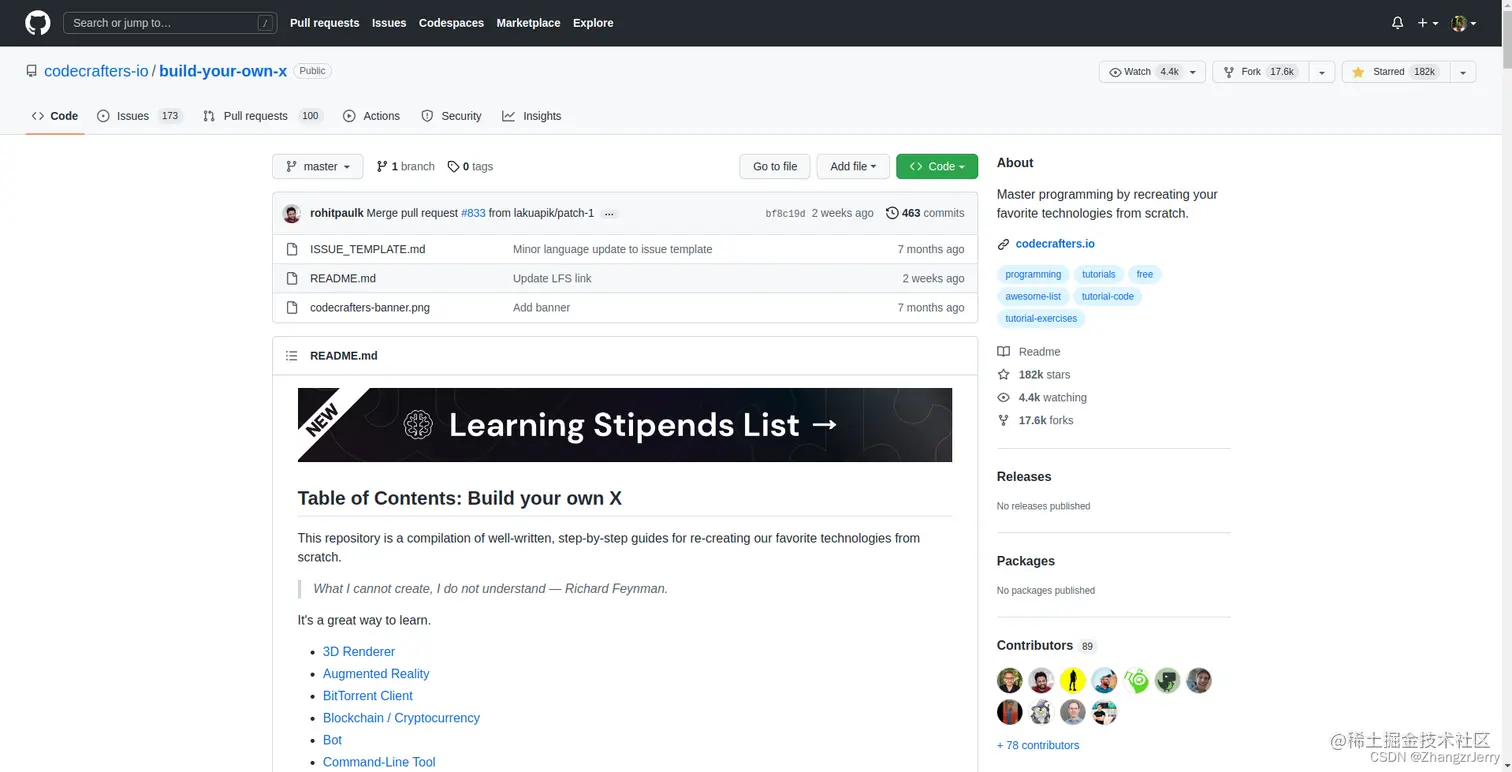
Task: Toggle the Starred button
Action: pos(1395,72)
